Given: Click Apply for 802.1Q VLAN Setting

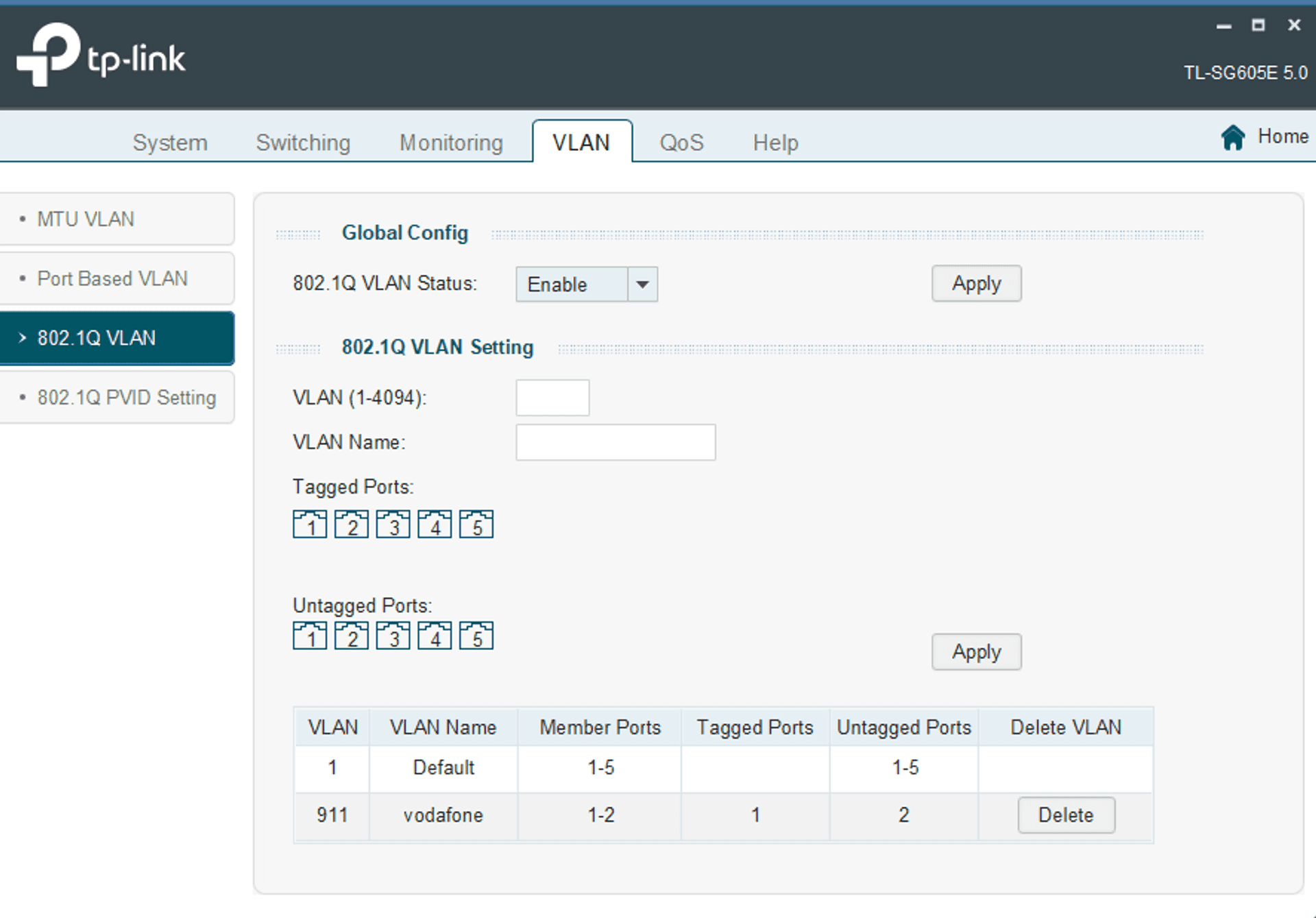Looking at the screenshot, I should 976,651.
